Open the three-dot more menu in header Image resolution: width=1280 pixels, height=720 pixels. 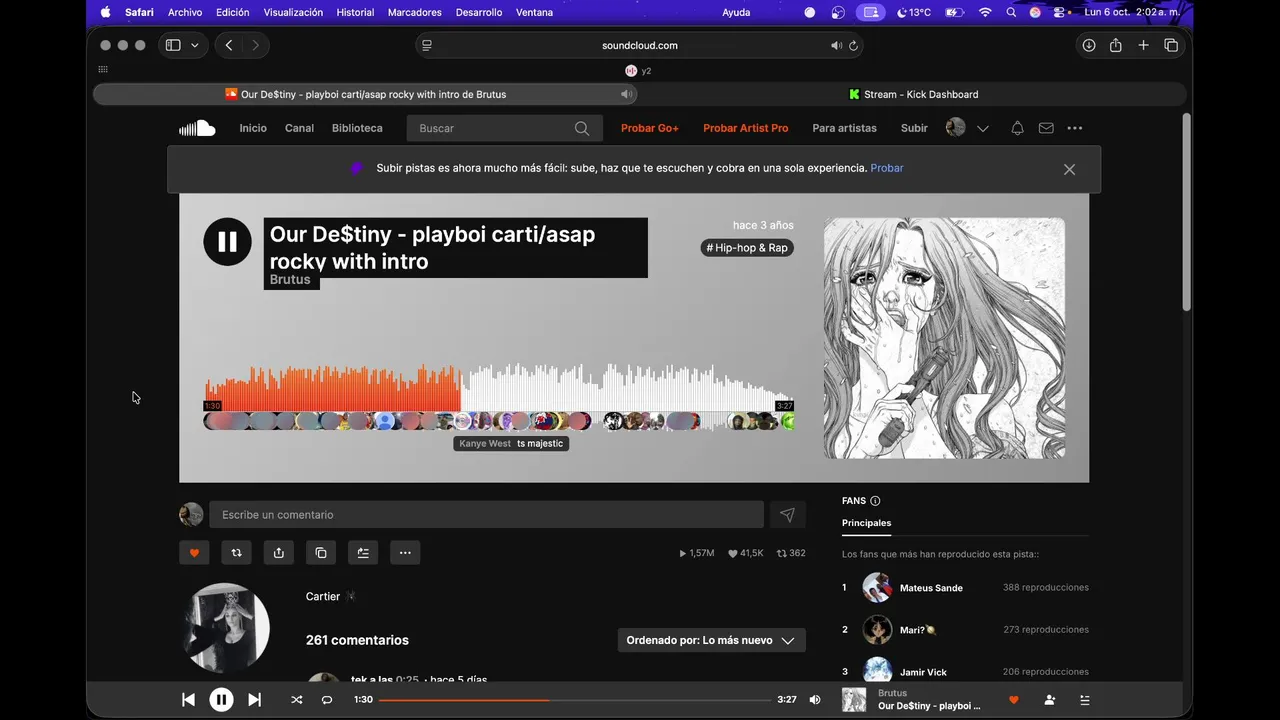(1075, 128)
